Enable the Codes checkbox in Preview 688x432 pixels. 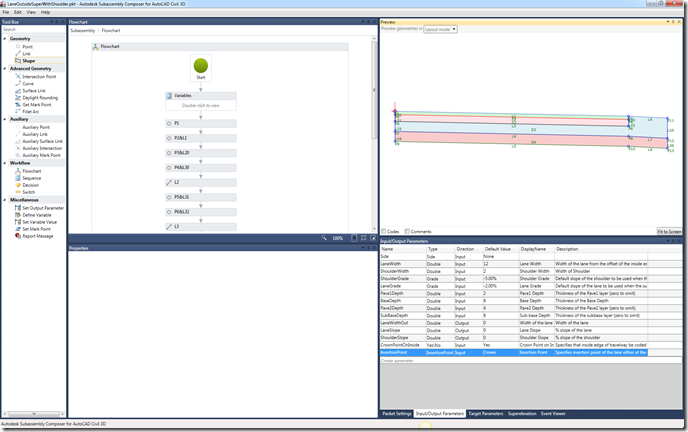click(x=384, y=231)
